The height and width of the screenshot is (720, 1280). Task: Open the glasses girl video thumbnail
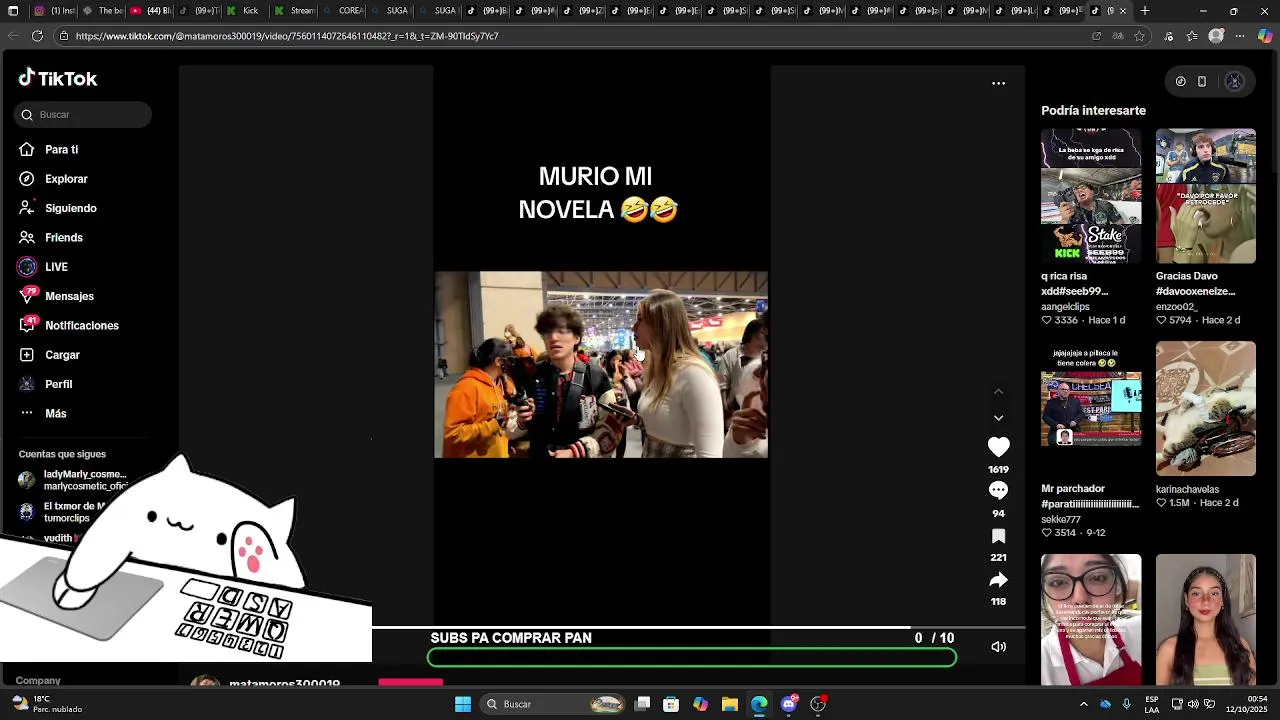(x=1091, y=620)
